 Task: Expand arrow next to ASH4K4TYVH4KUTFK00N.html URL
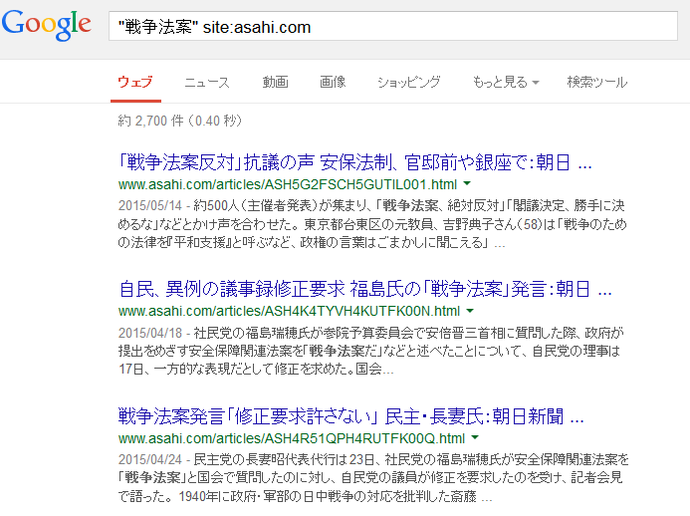pos(470,311)
